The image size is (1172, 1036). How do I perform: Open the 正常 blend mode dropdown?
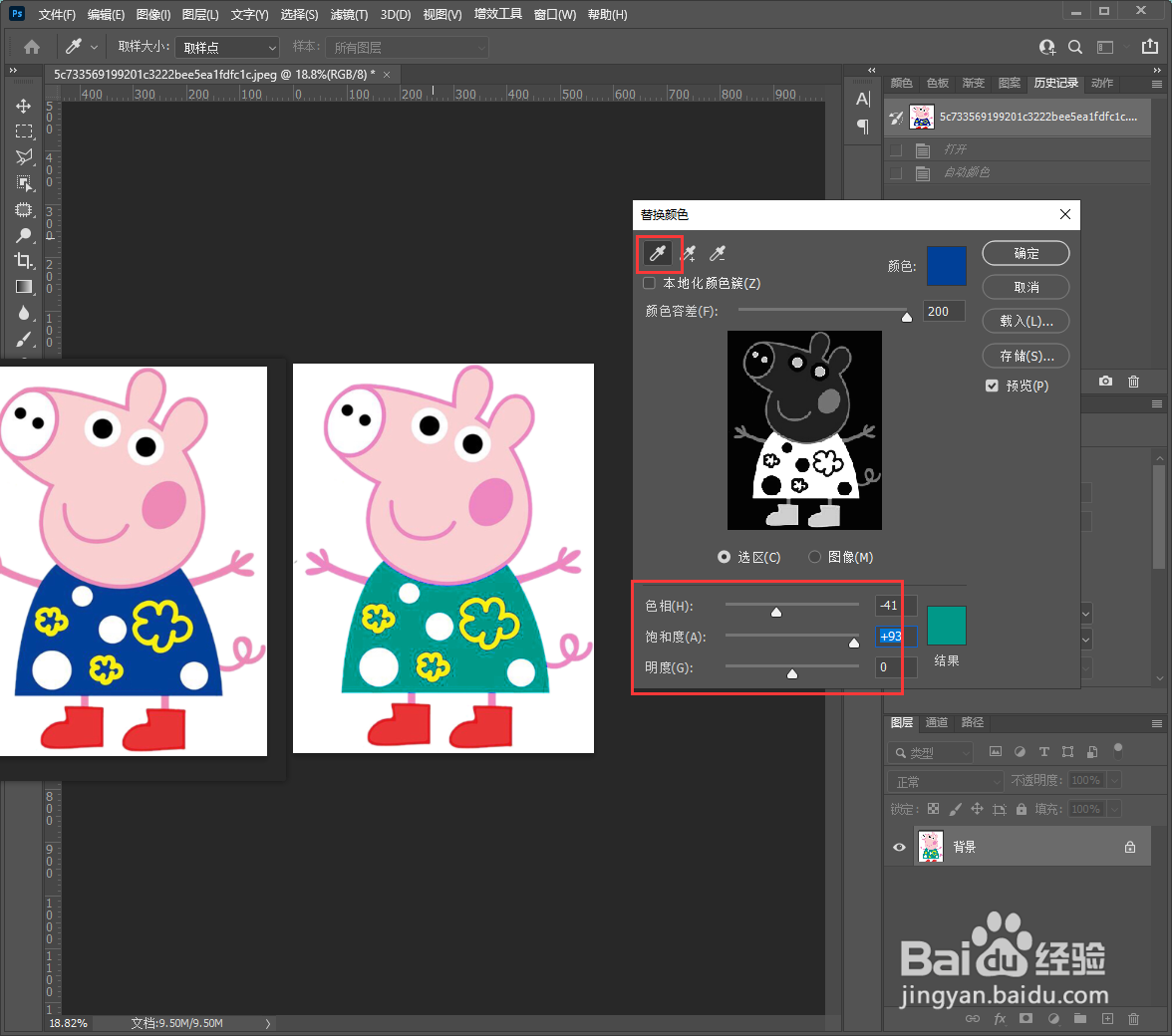(x=945, y=781)
